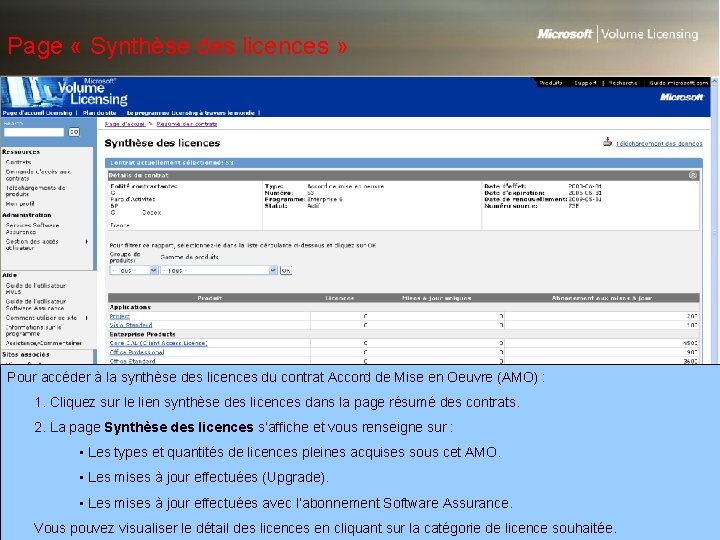The height and width of the screenshot is (540, 720).
Task: Click the browser vertical scrollbar
Action: pyautogui.click(x=715, y=220)
